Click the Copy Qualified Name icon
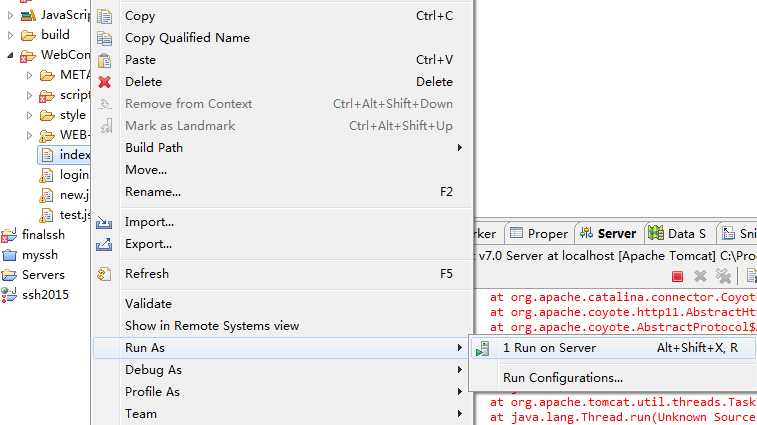Image resolution: width=757 pixels, height=425 pixels. (x=104, y=38)
